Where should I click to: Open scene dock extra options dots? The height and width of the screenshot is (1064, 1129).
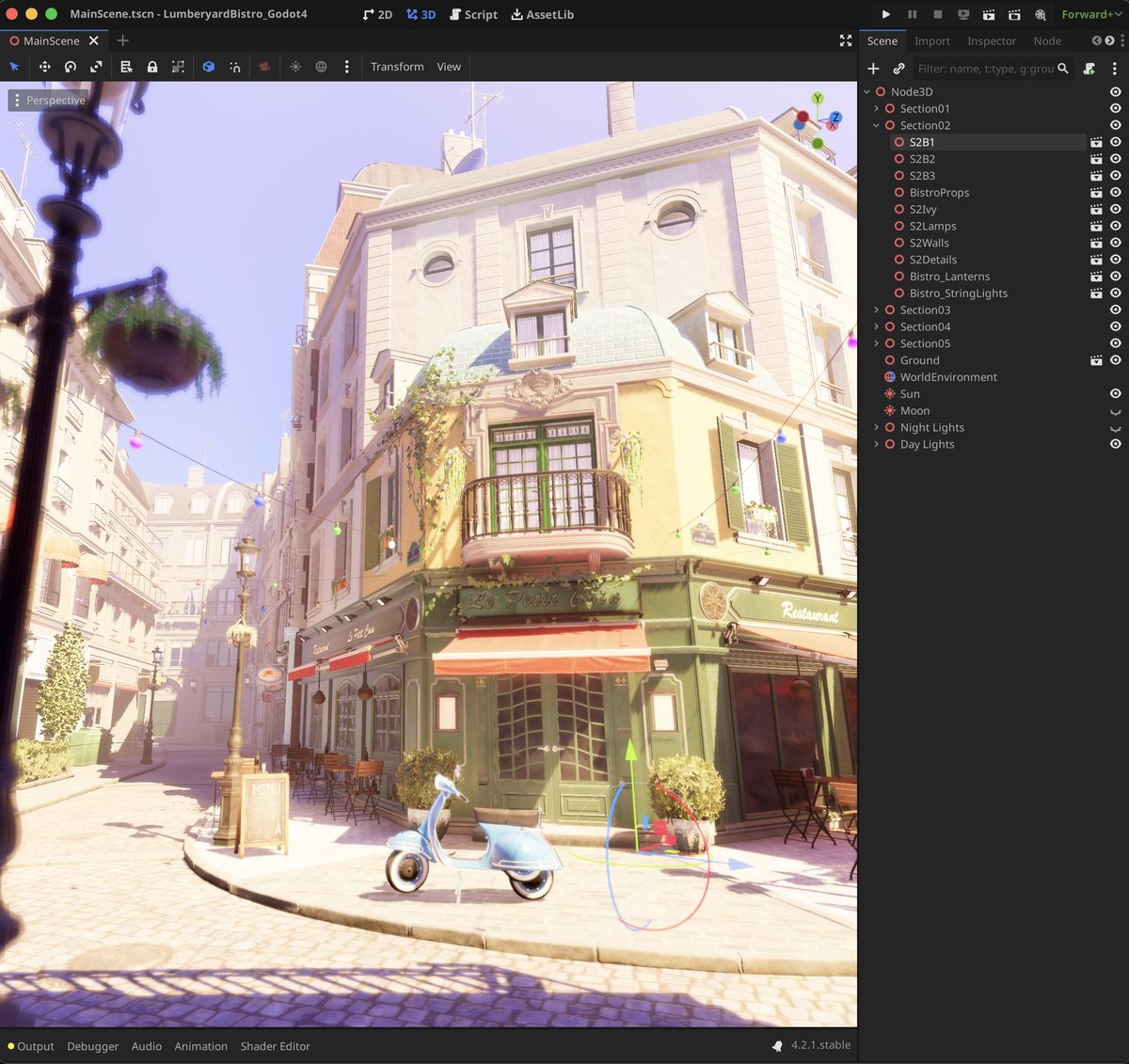click(x=1115, y=69)
